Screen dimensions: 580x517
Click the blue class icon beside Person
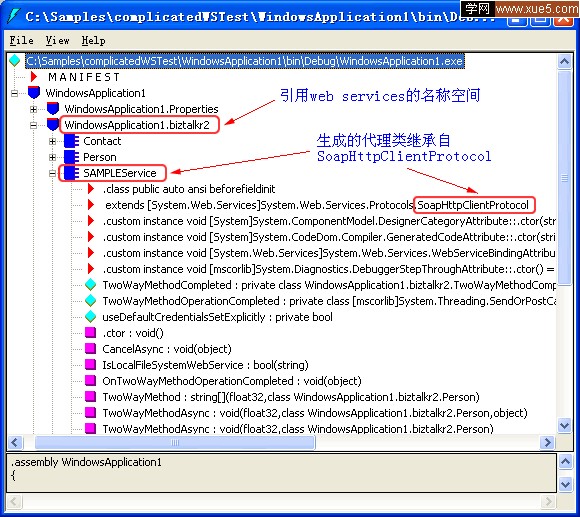[x=71, y=157]
